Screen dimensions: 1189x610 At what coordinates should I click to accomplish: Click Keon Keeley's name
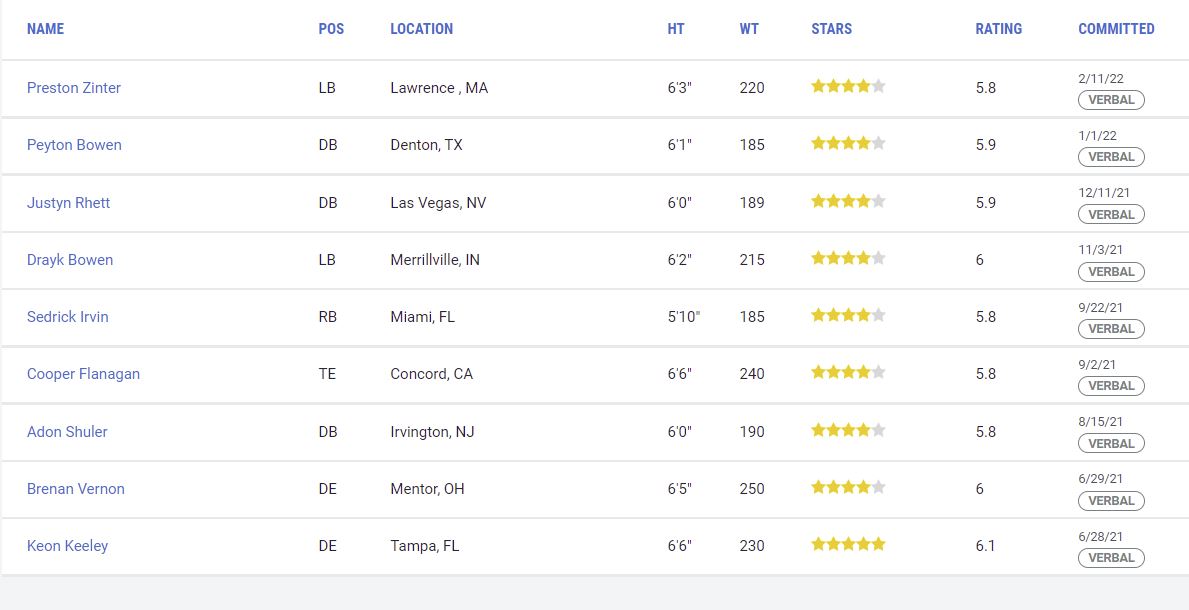tap(67, 546)
